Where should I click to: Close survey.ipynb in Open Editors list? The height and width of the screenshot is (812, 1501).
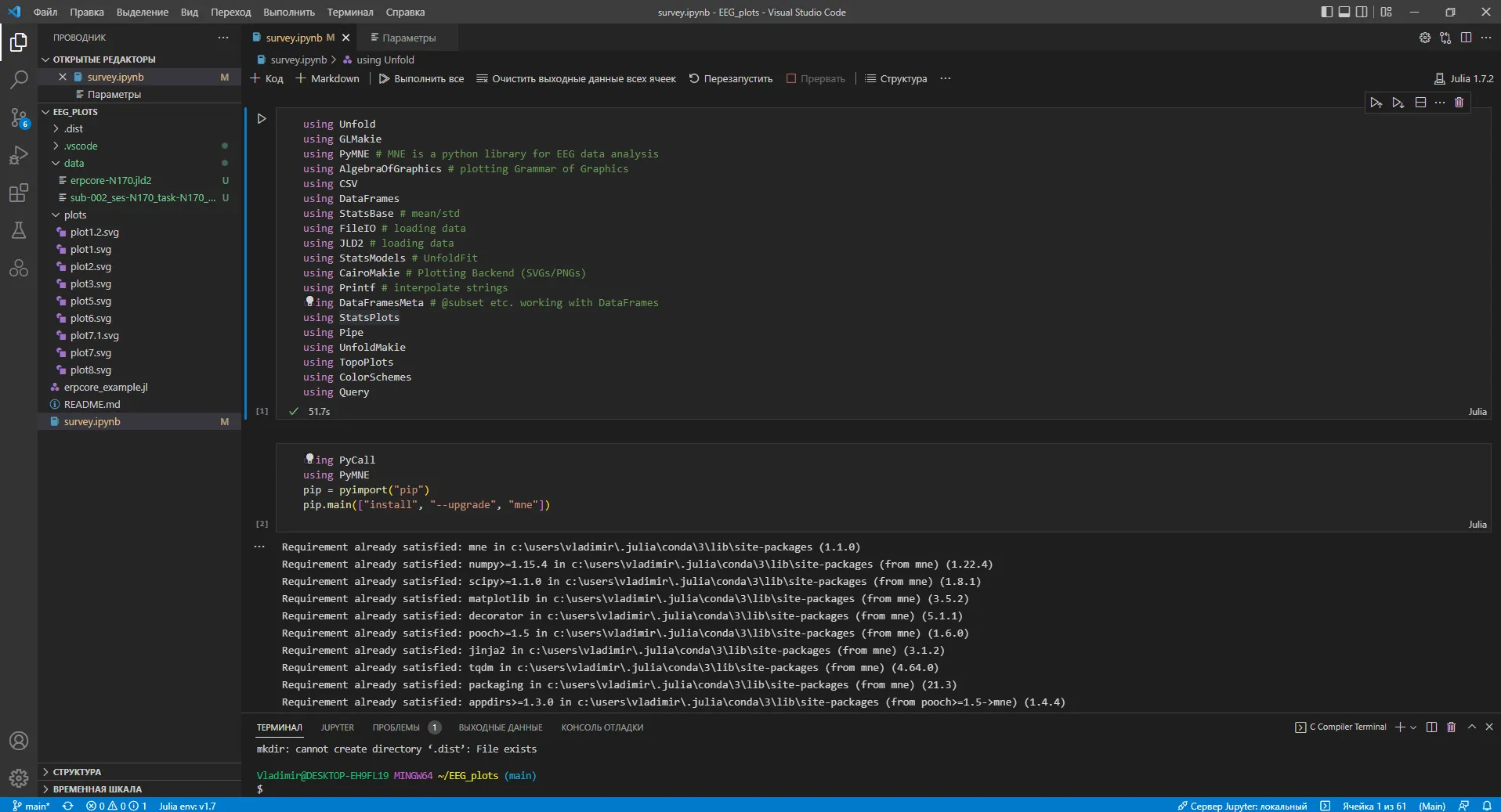63,77
